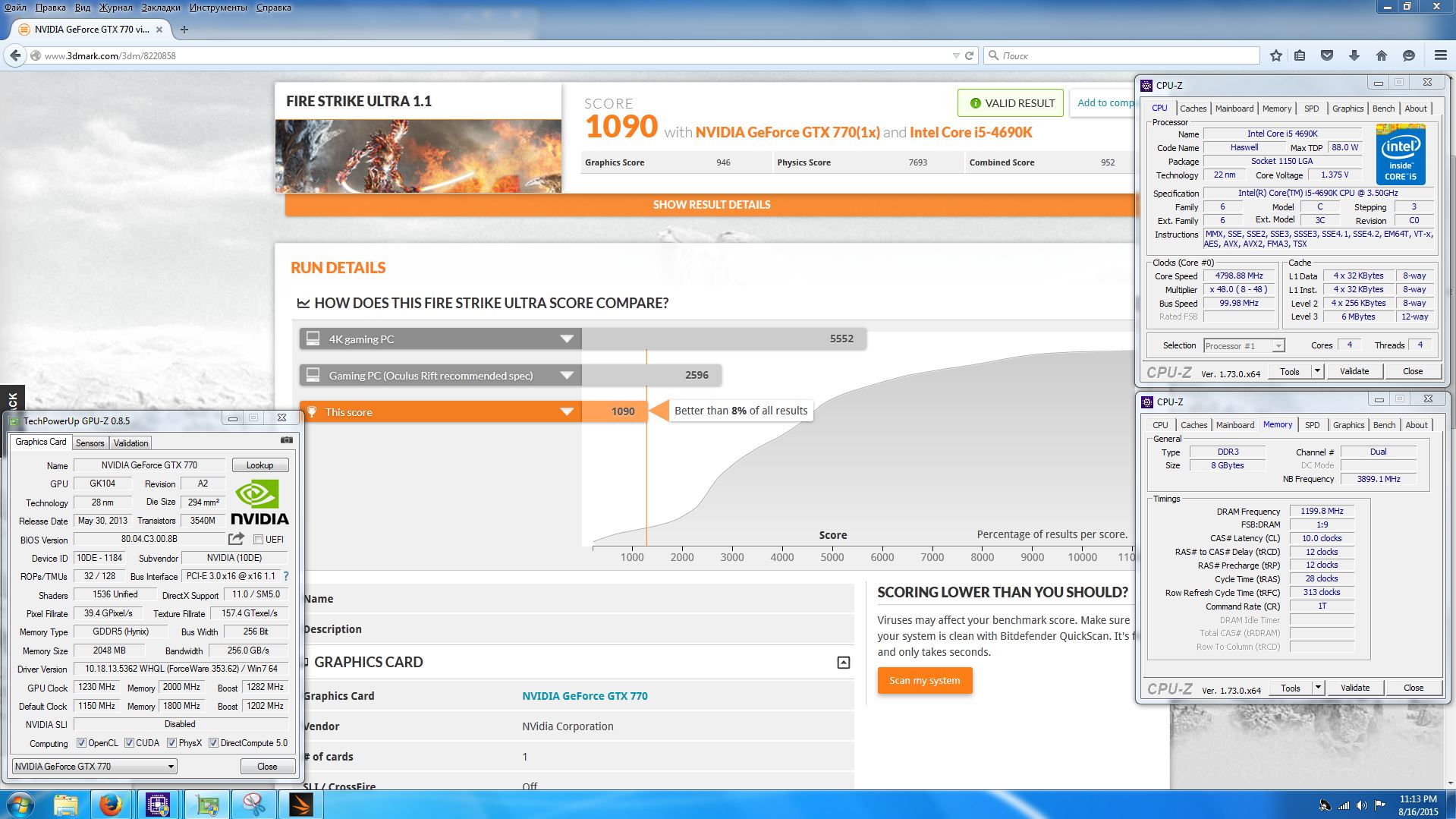The image size is (1456, 819).
Task: Click the Pocket icon in the Firefox toolbar
Action: click(1327, 55)
